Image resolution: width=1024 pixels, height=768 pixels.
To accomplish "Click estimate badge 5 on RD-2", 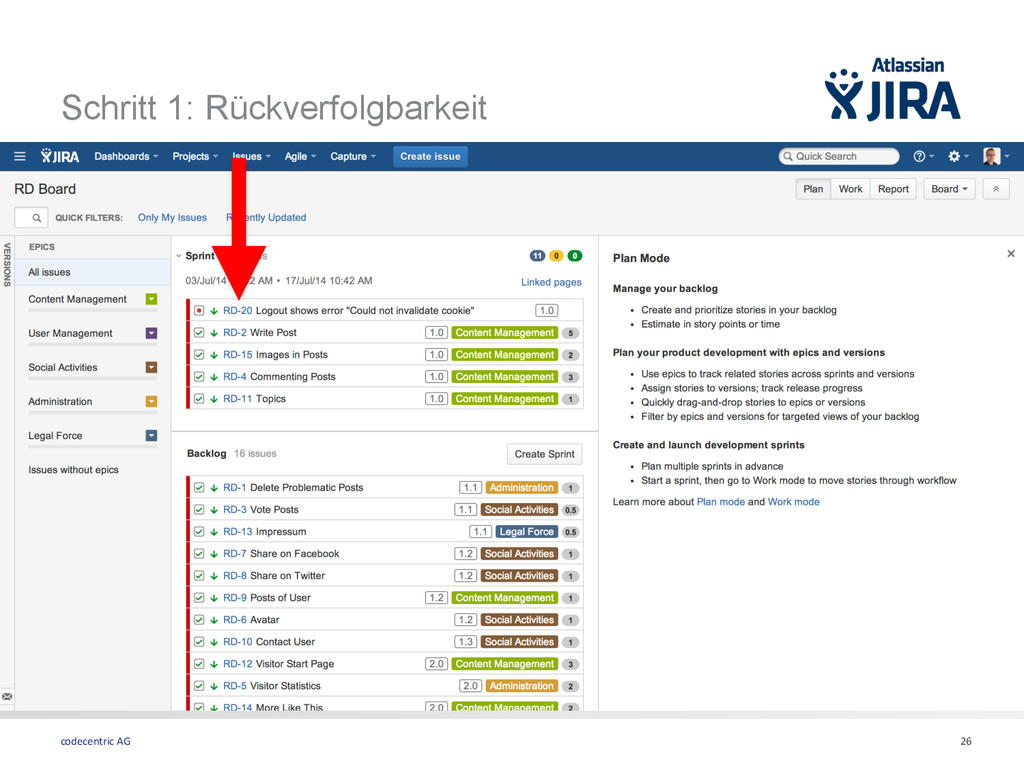I will click(570, 333).
